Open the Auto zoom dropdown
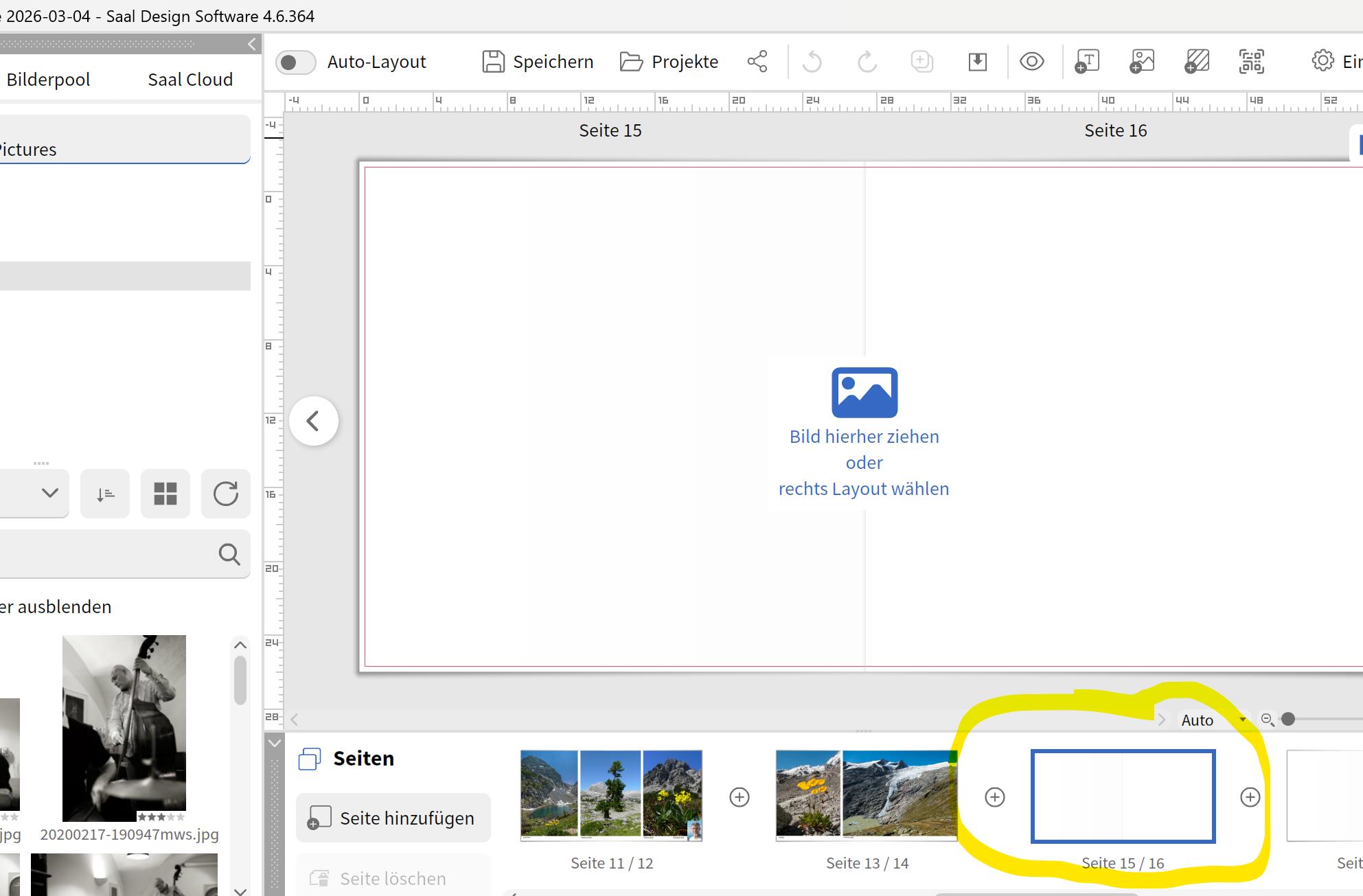Viewport: 1363px width, 896px height. [x=1213, y=720]
